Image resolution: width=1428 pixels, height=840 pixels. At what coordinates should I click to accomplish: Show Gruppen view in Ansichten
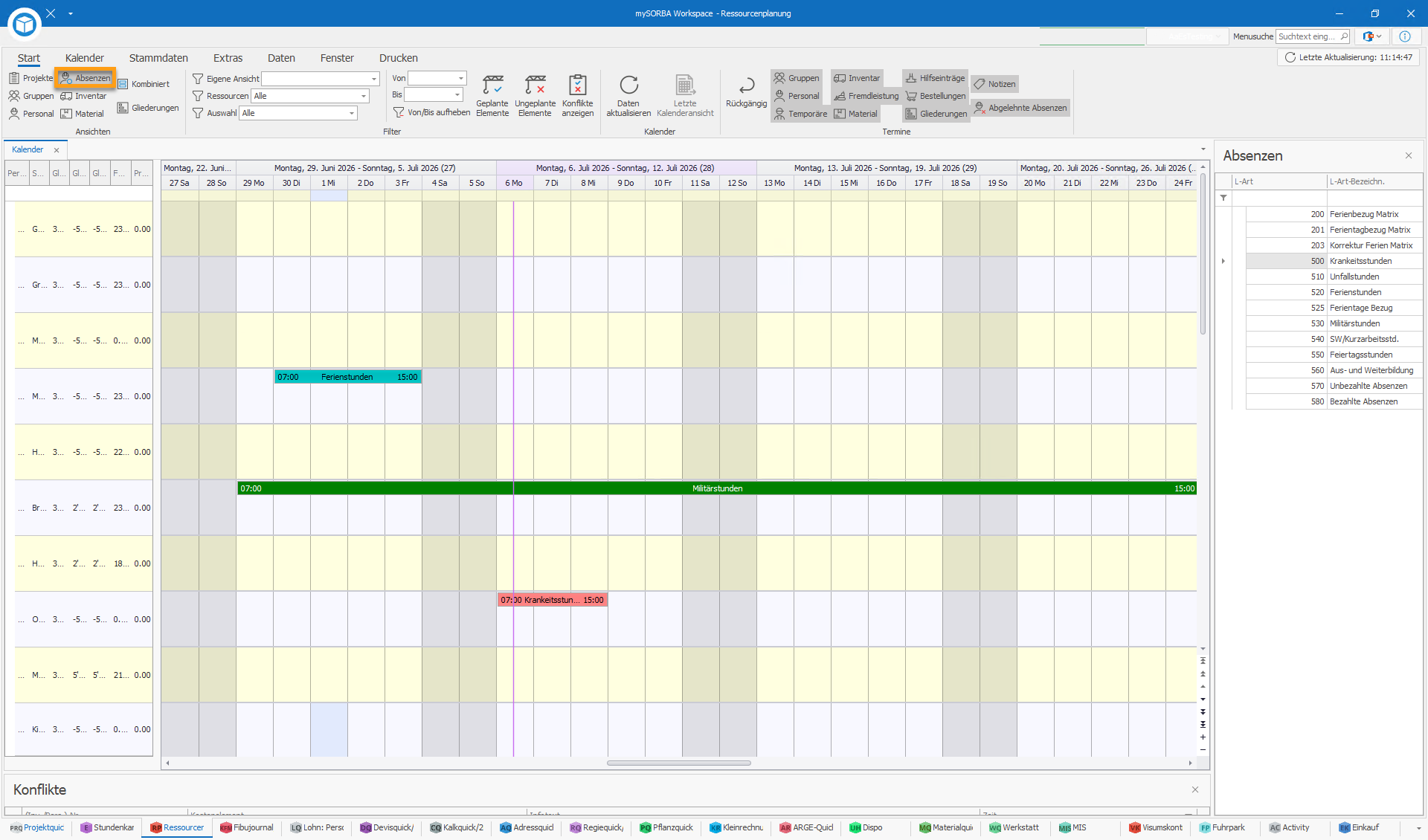[31, 96]
